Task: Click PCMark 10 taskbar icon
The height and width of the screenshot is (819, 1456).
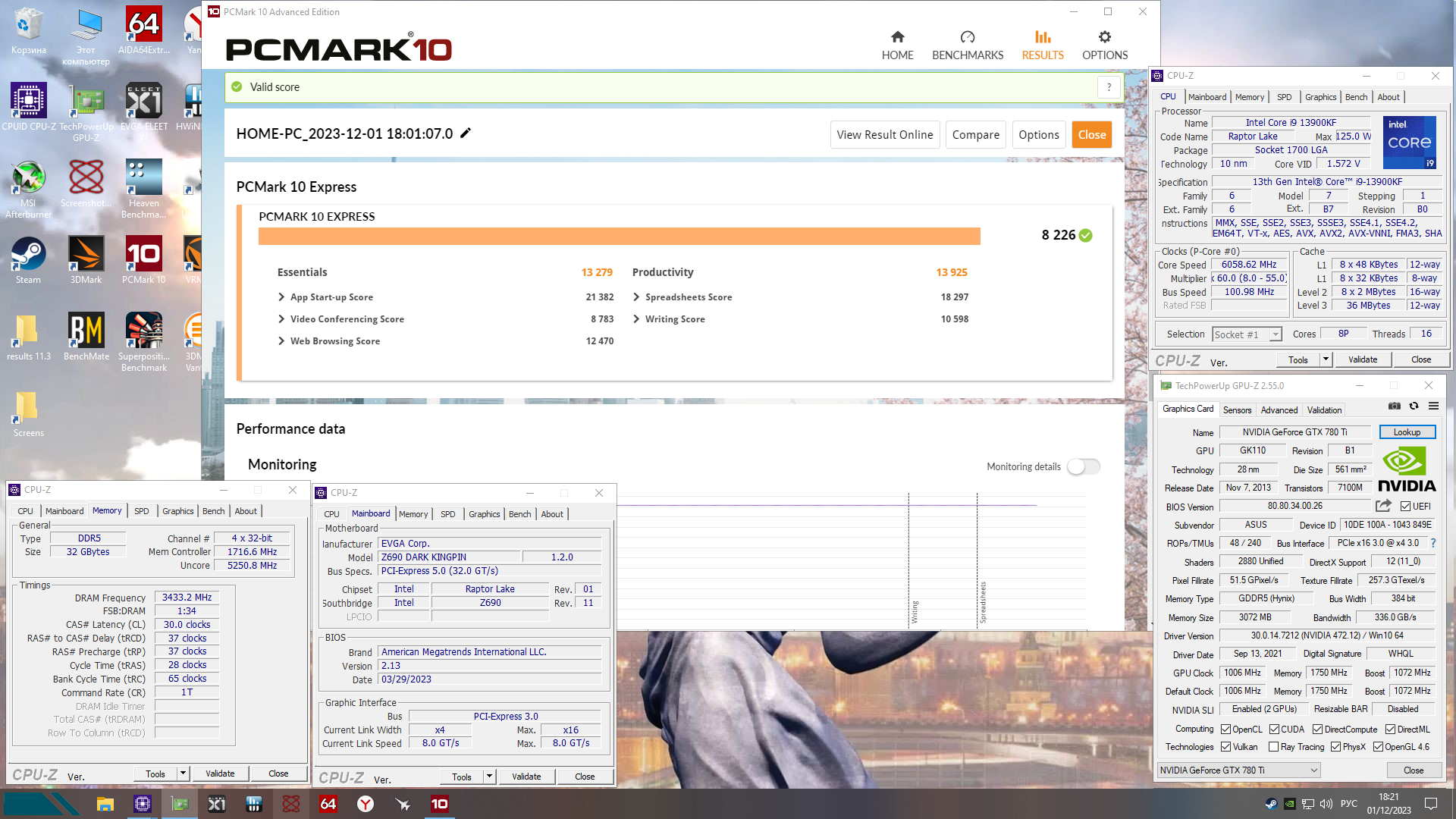Action: 439,804
